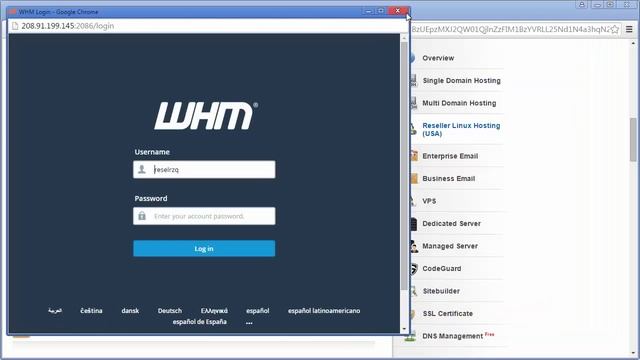Viewport: 640px width, 360px height.
Task: Open SSL Certificate menu item
Action: (x=448, y=313)
